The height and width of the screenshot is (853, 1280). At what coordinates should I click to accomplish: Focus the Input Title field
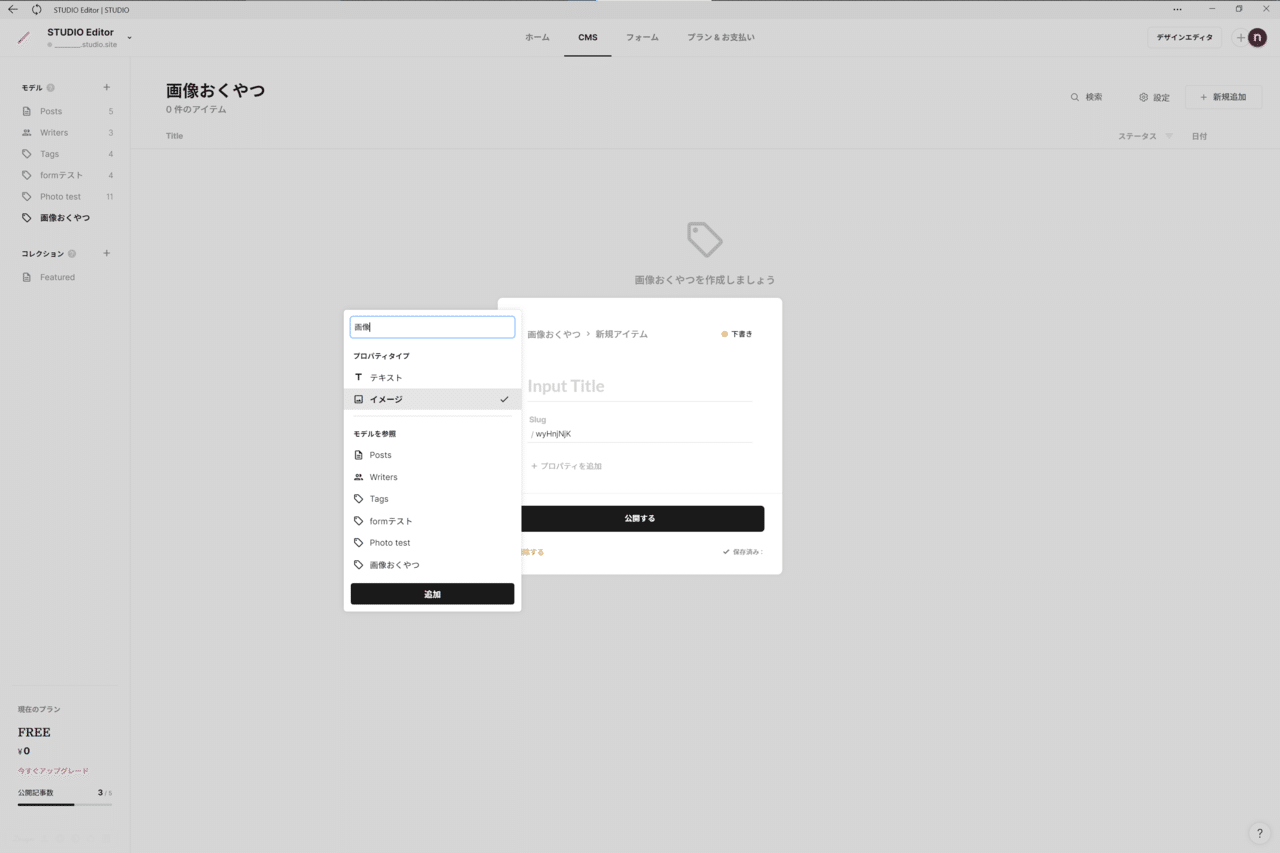pyautogui.click(x=640, y=386)
